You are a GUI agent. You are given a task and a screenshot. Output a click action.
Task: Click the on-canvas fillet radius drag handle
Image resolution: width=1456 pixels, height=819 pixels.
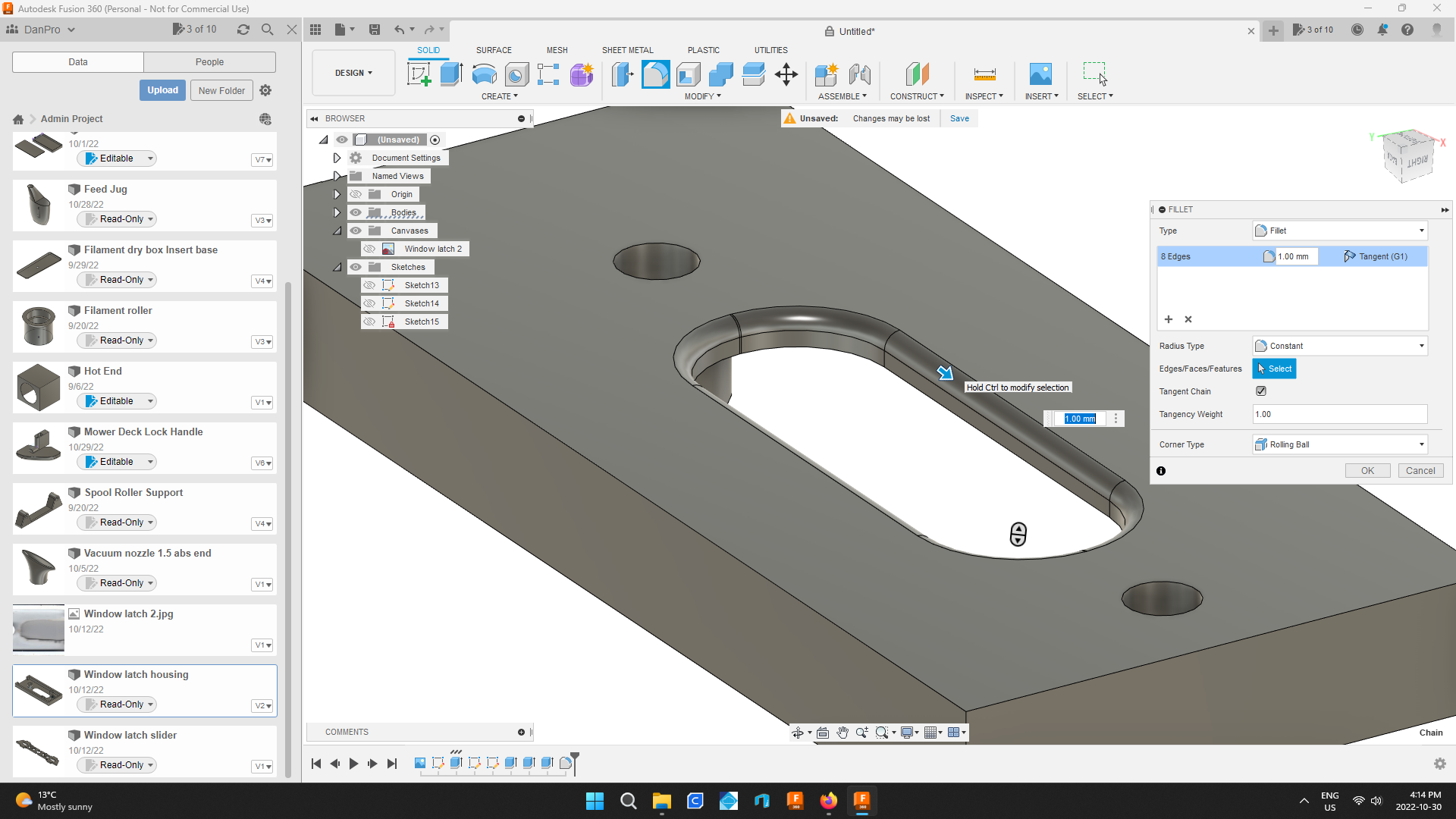[1018, 534]
